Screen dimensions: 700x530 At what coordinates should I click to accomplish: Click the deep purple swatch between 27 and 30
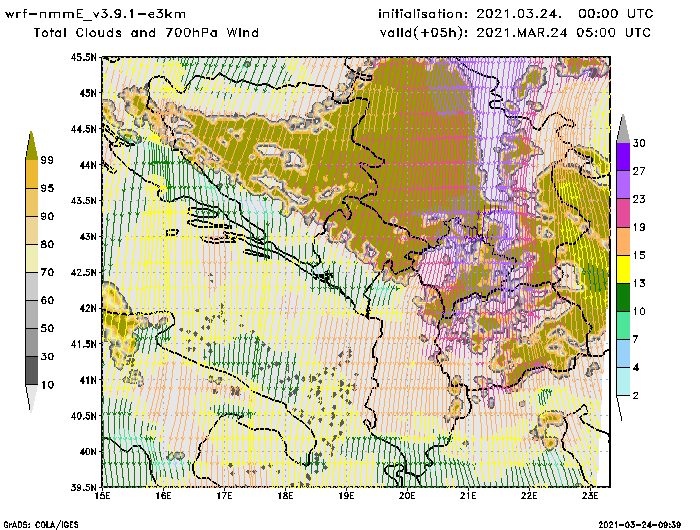pos(623,157)
